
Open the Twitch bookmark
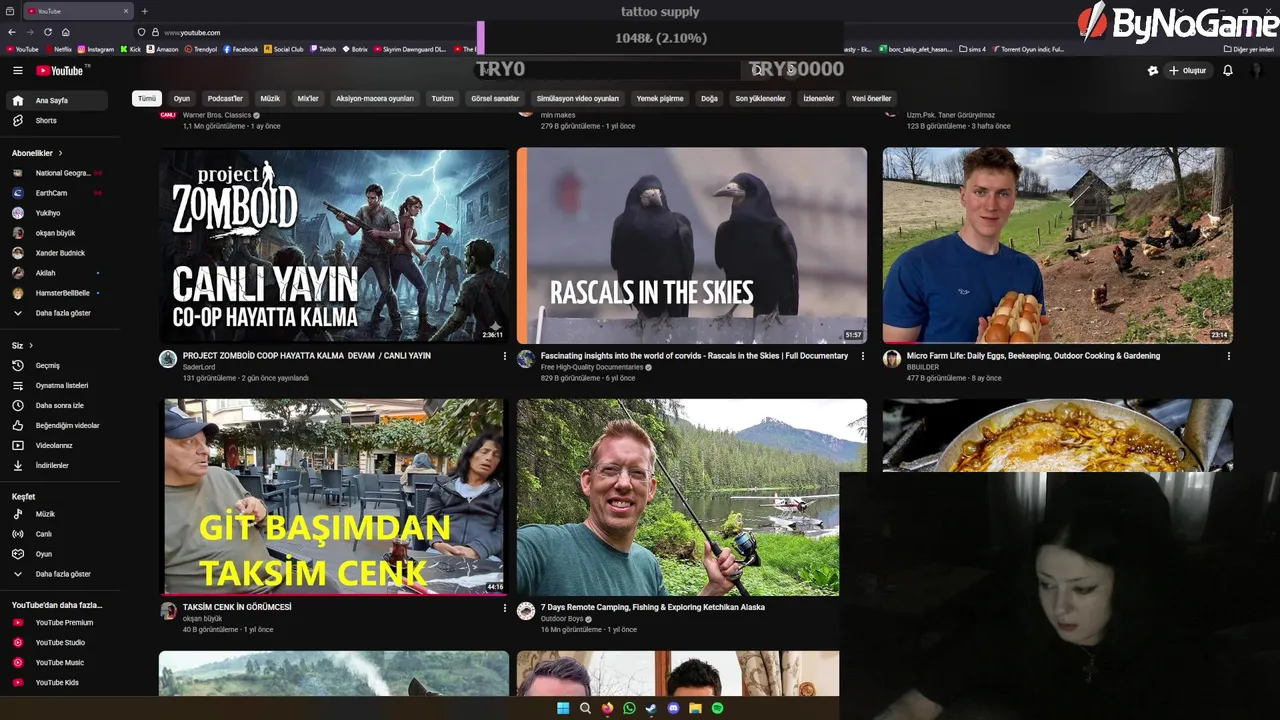point(322,49)
